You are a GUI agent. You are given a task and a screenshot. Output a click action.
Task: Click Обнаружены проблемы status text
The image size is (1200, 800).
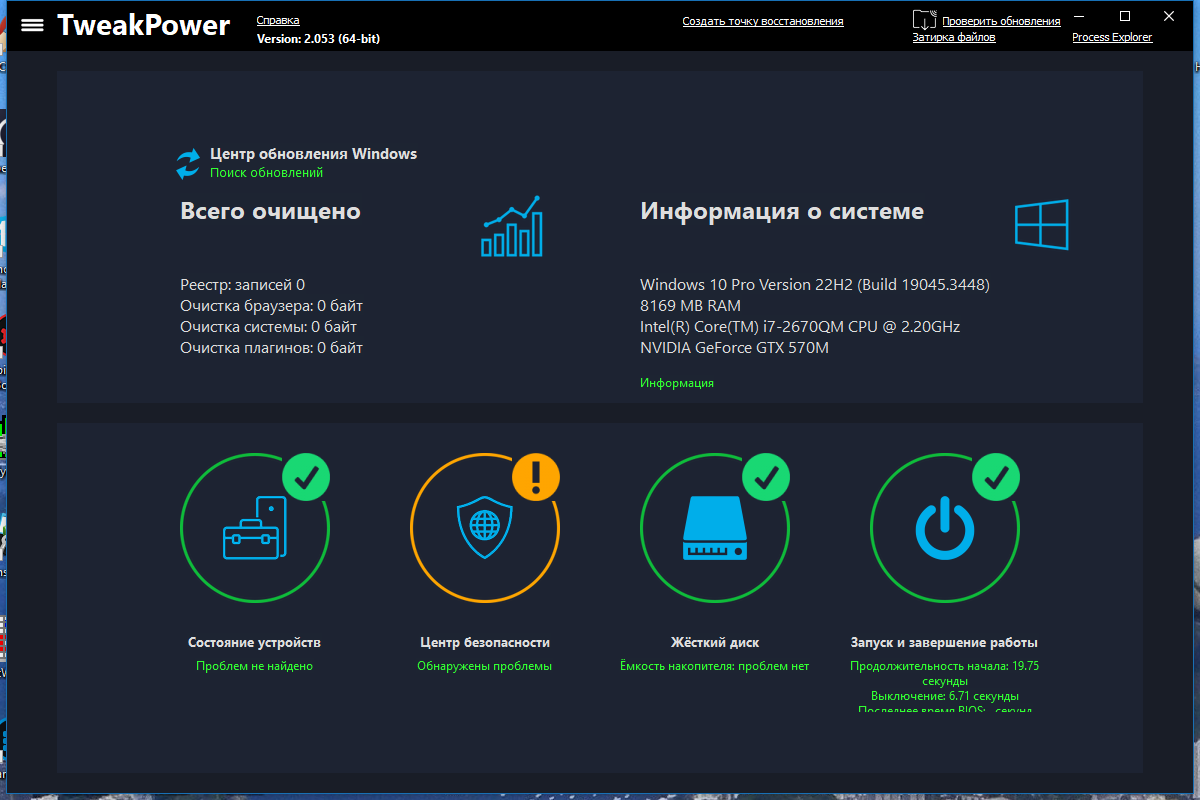pyautogui.click(x=484, y=666)
